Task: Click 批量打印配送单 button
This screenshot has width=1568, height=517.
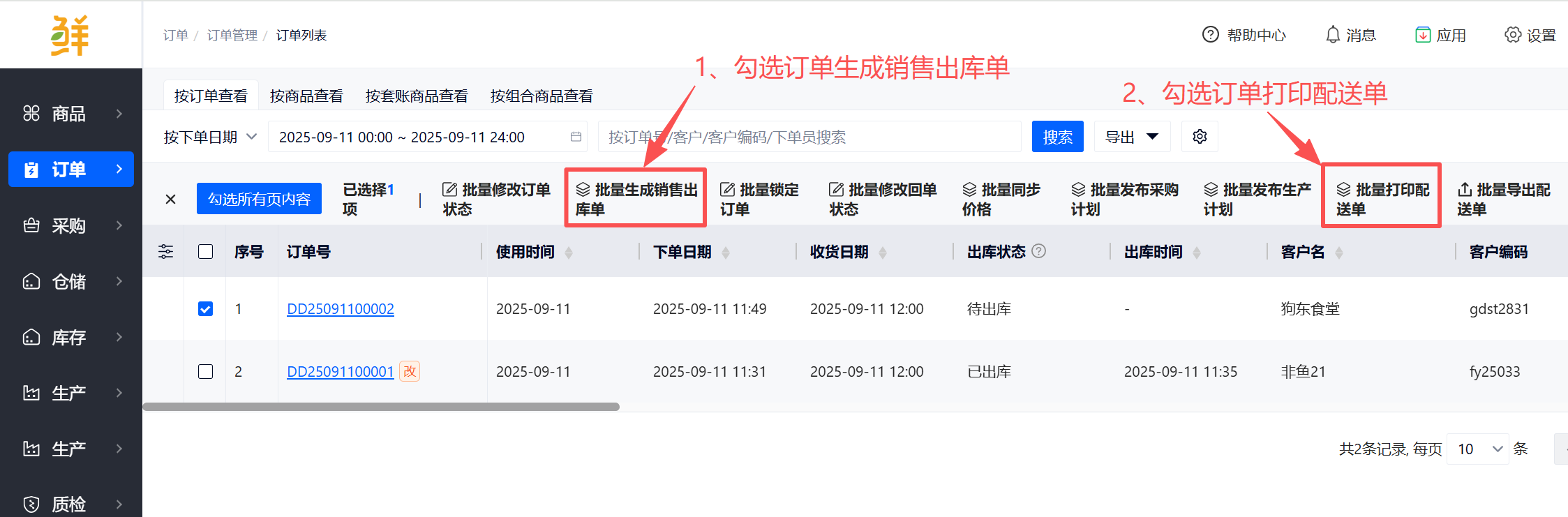Action: coord(1382,199)
